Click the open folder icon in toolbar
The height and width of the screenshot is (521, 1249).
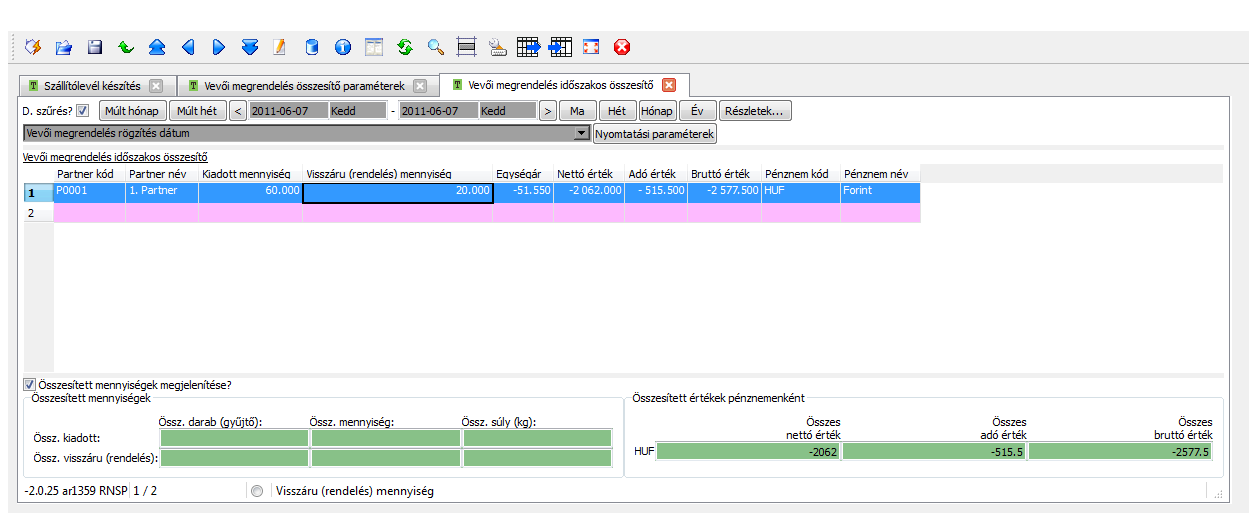(64, 46)
